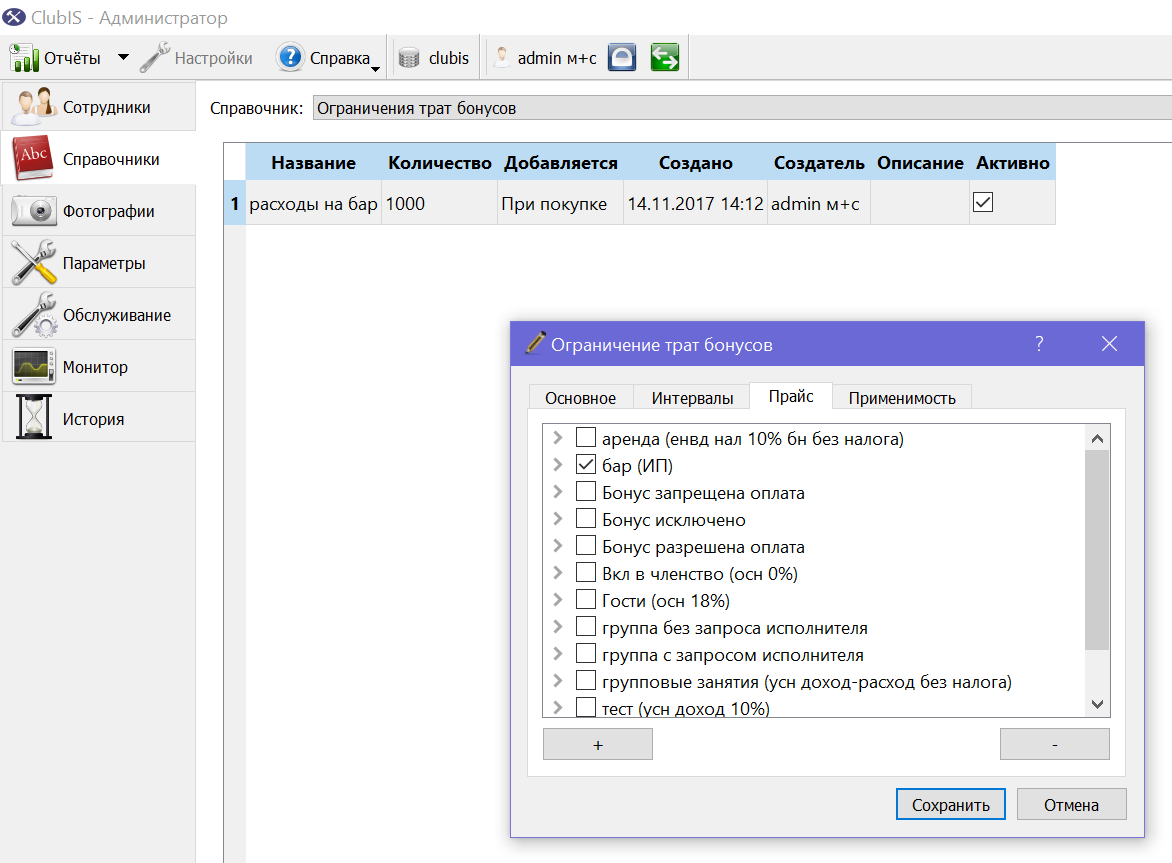Viewport: 1172px width, 863px height.
Task: Sort by Название column header
Action: [313, 163]
